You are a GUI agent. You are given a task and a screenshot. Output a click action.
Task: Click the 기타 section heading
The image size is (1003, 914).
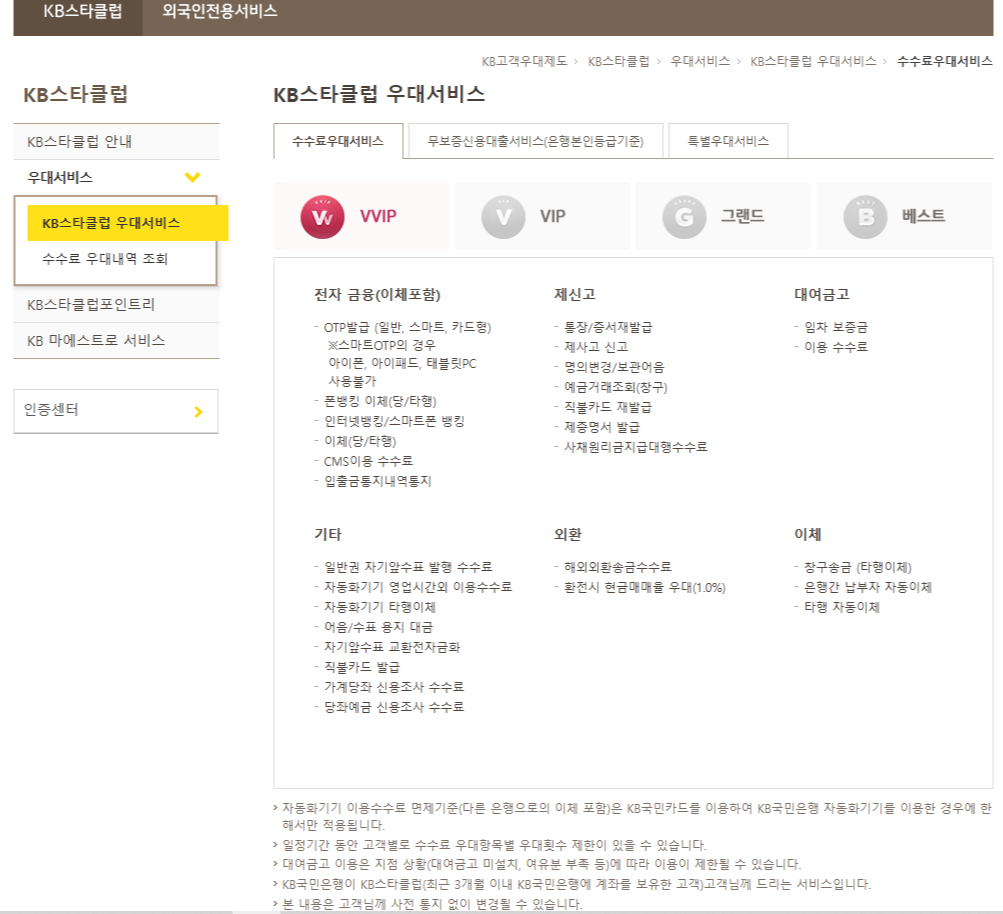328,535
